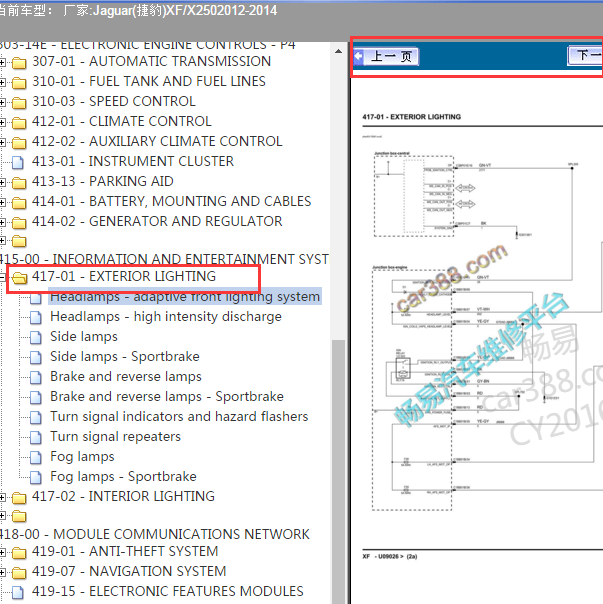The width and height of the screenshot is (603, 604).
Task: Click document icon beside Side lamps
Action: [x=36, y=337]
